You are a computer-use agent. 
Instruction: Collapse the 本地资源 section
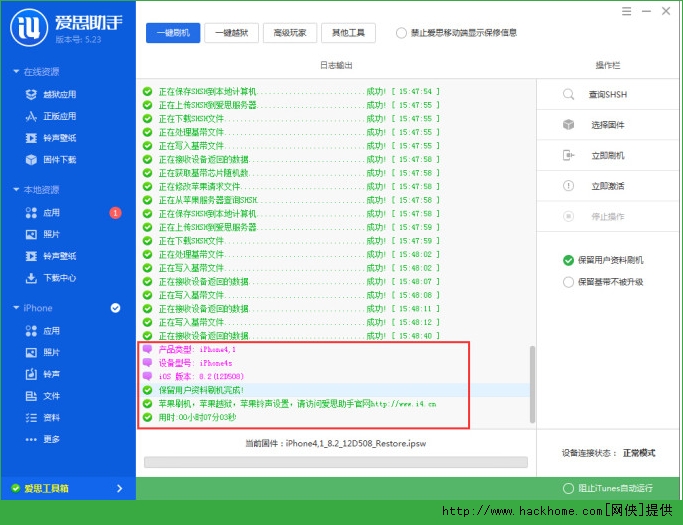(16, 190)
